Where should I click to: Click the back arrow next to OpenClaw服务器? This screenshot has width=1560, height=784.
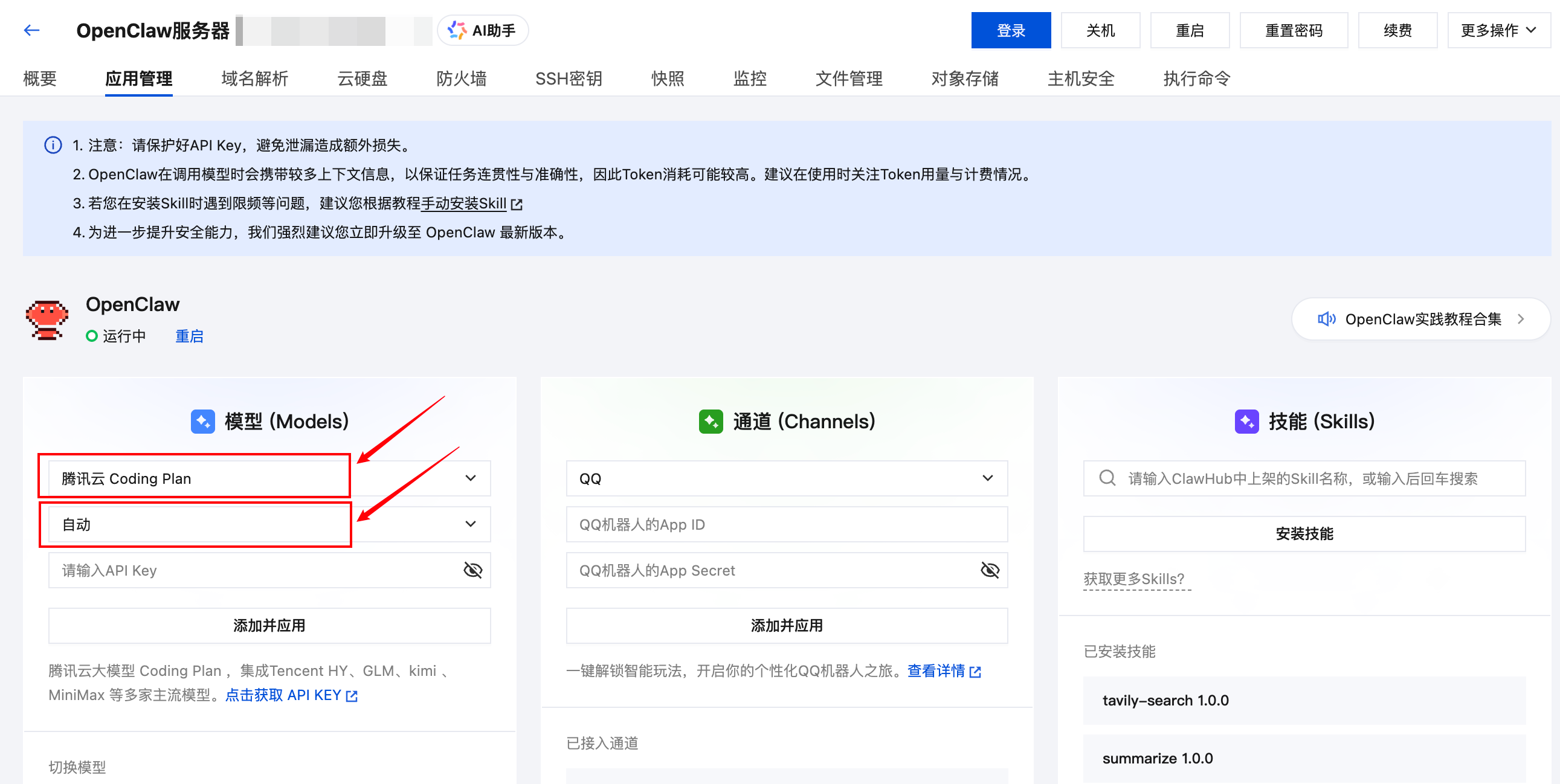pyautogui.click(x=31, y=29)
